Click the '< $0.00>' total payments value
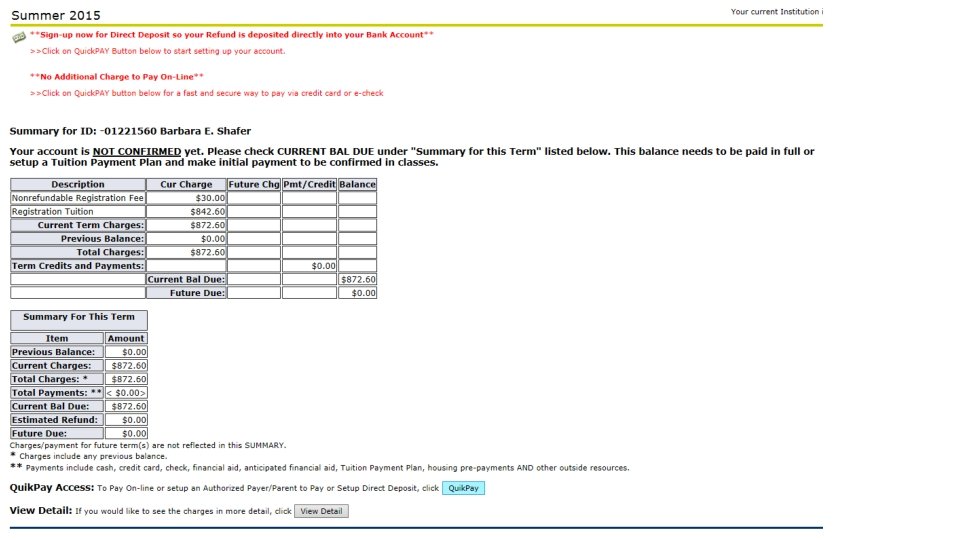This screenshot has width=960, height=540. pyautogui.click(x=126, y=392)
